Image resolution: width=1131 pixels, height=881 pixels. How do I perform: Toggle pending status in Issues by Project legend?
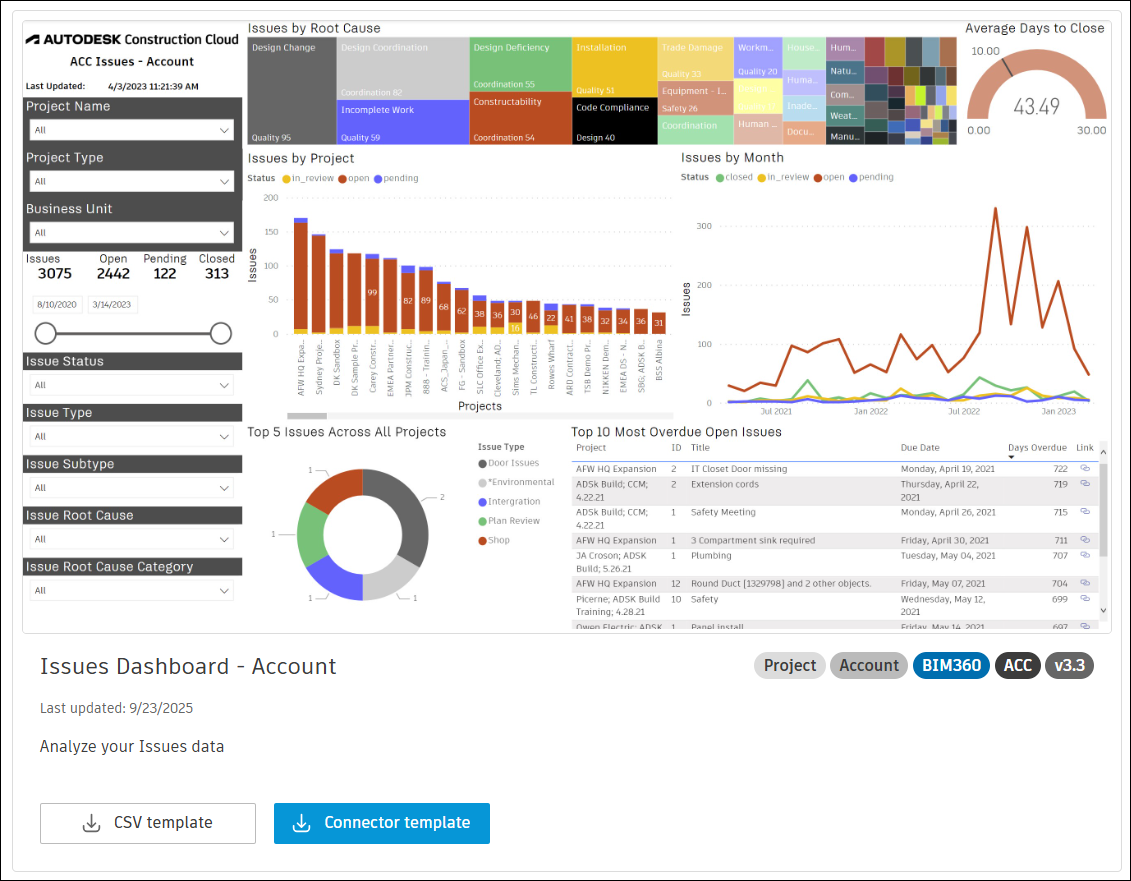[396, 178]
